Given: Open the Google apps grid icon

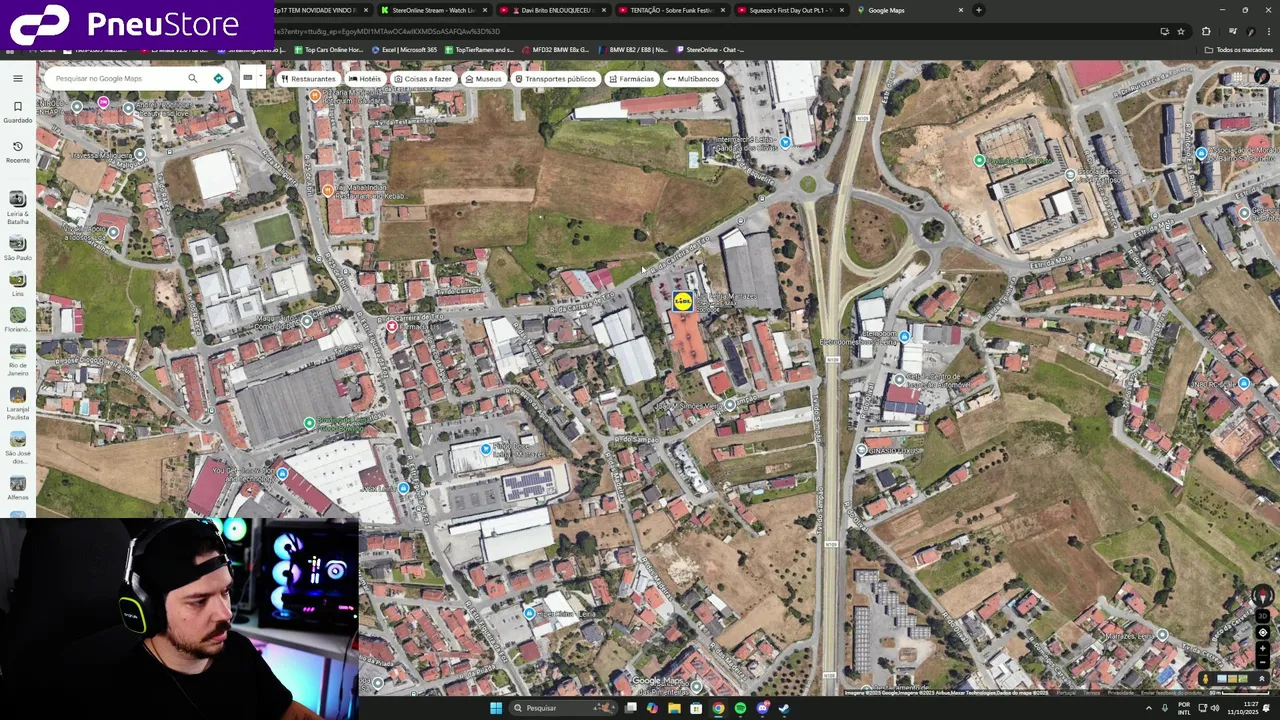Looking at the screenshot, I should (x=1237, y=78).
